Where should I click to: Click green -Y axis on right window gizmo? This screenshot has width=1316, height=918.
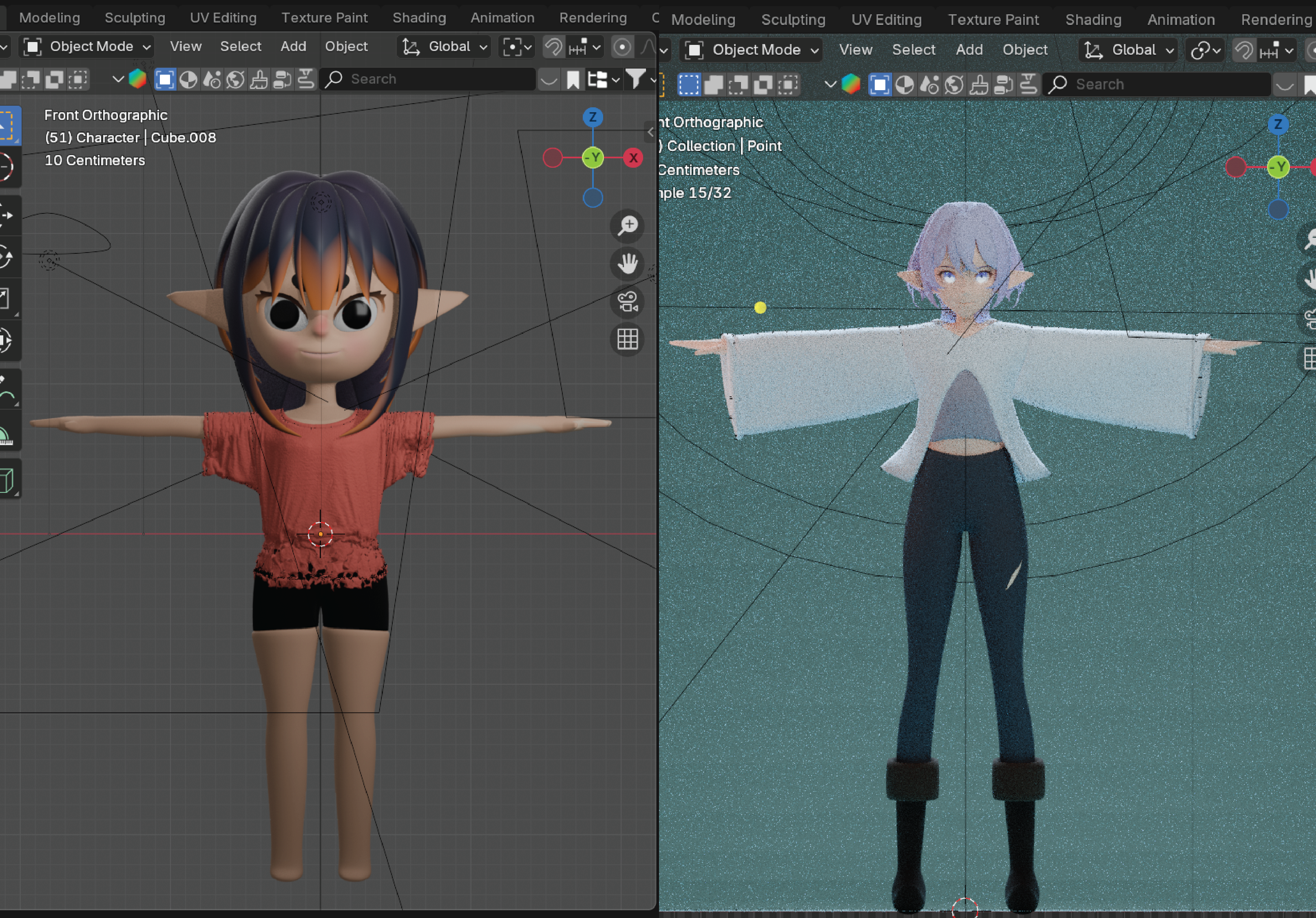coord(1279,167)
